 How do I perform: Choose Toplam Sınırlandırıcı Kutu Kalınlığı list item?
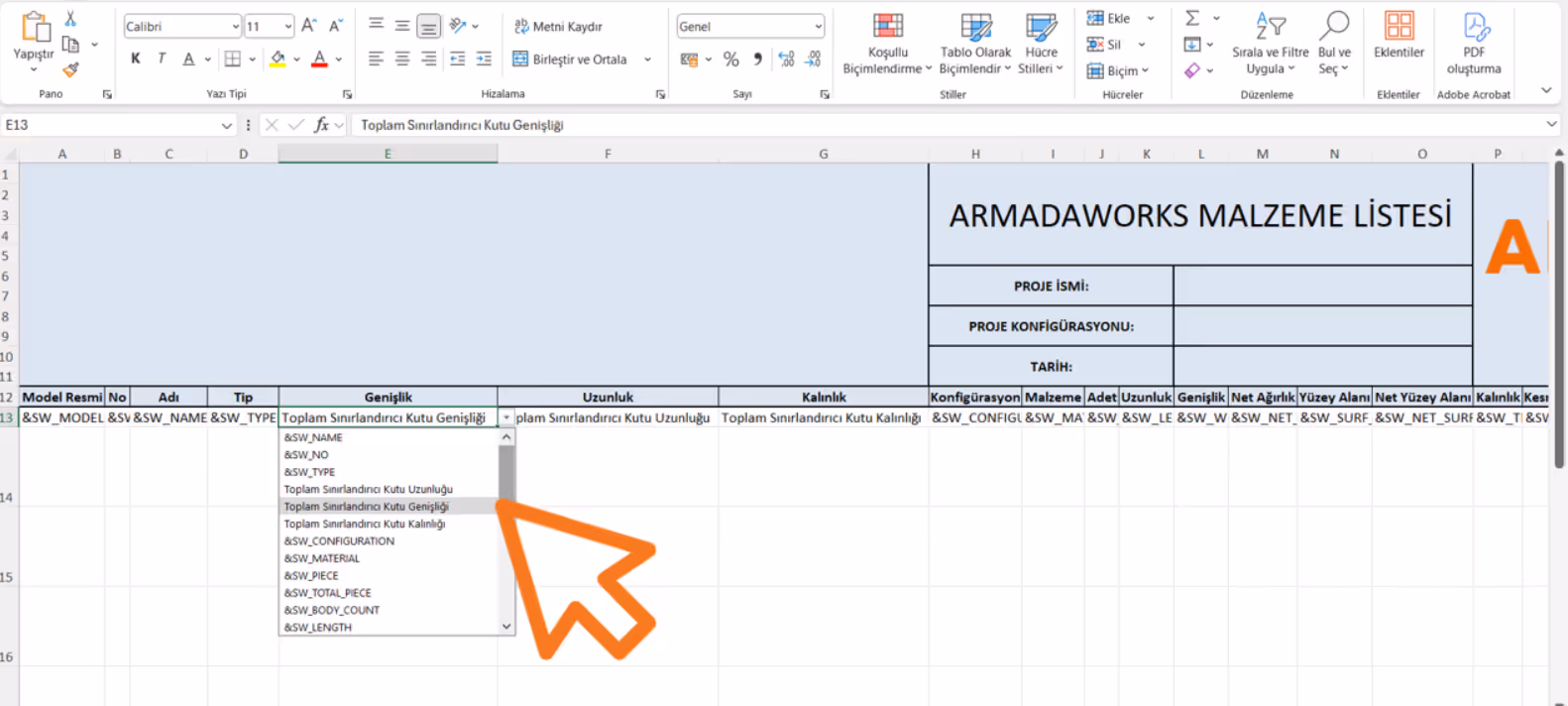[x=365, y=524]
